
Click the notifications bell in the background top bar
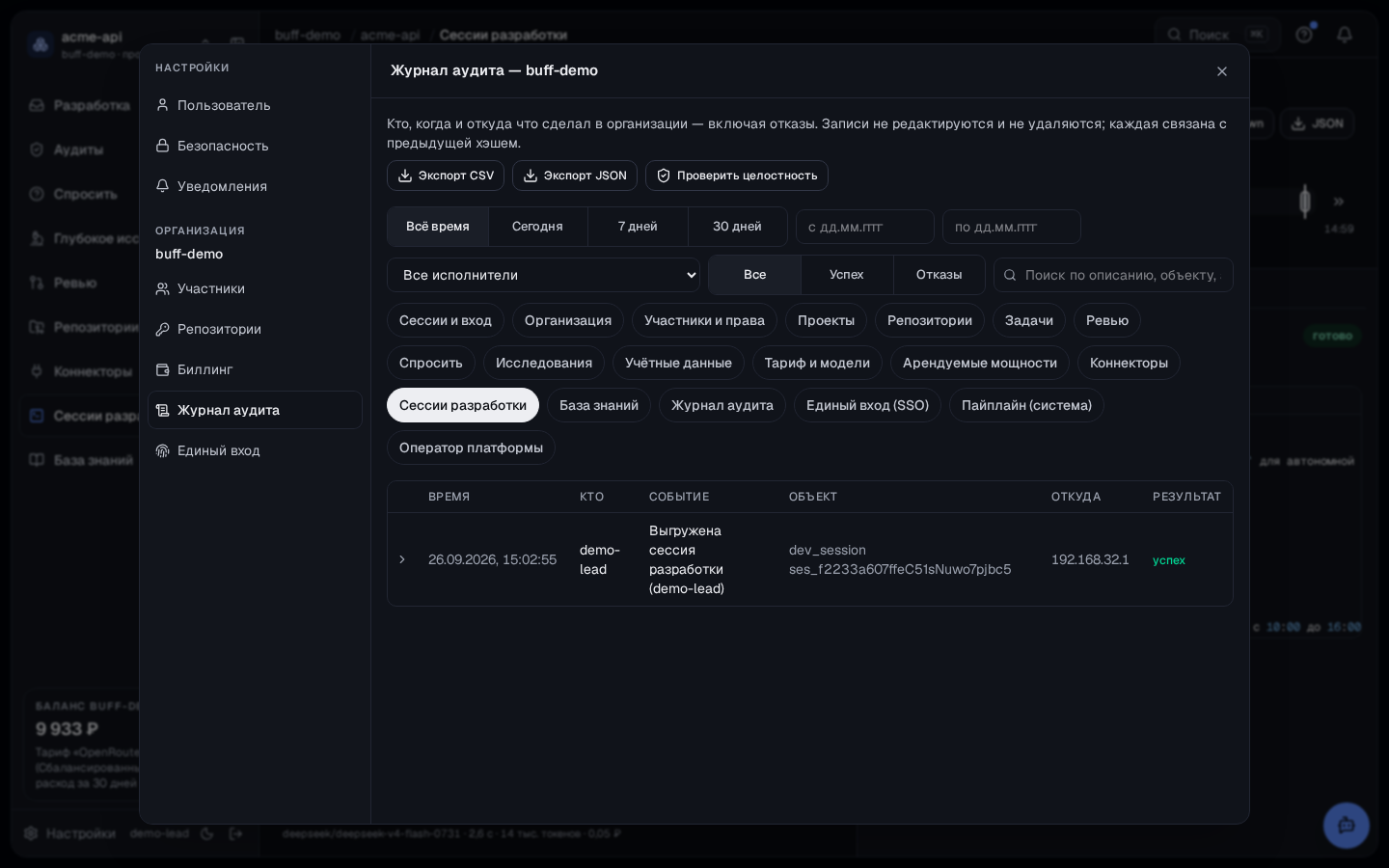1345,35
